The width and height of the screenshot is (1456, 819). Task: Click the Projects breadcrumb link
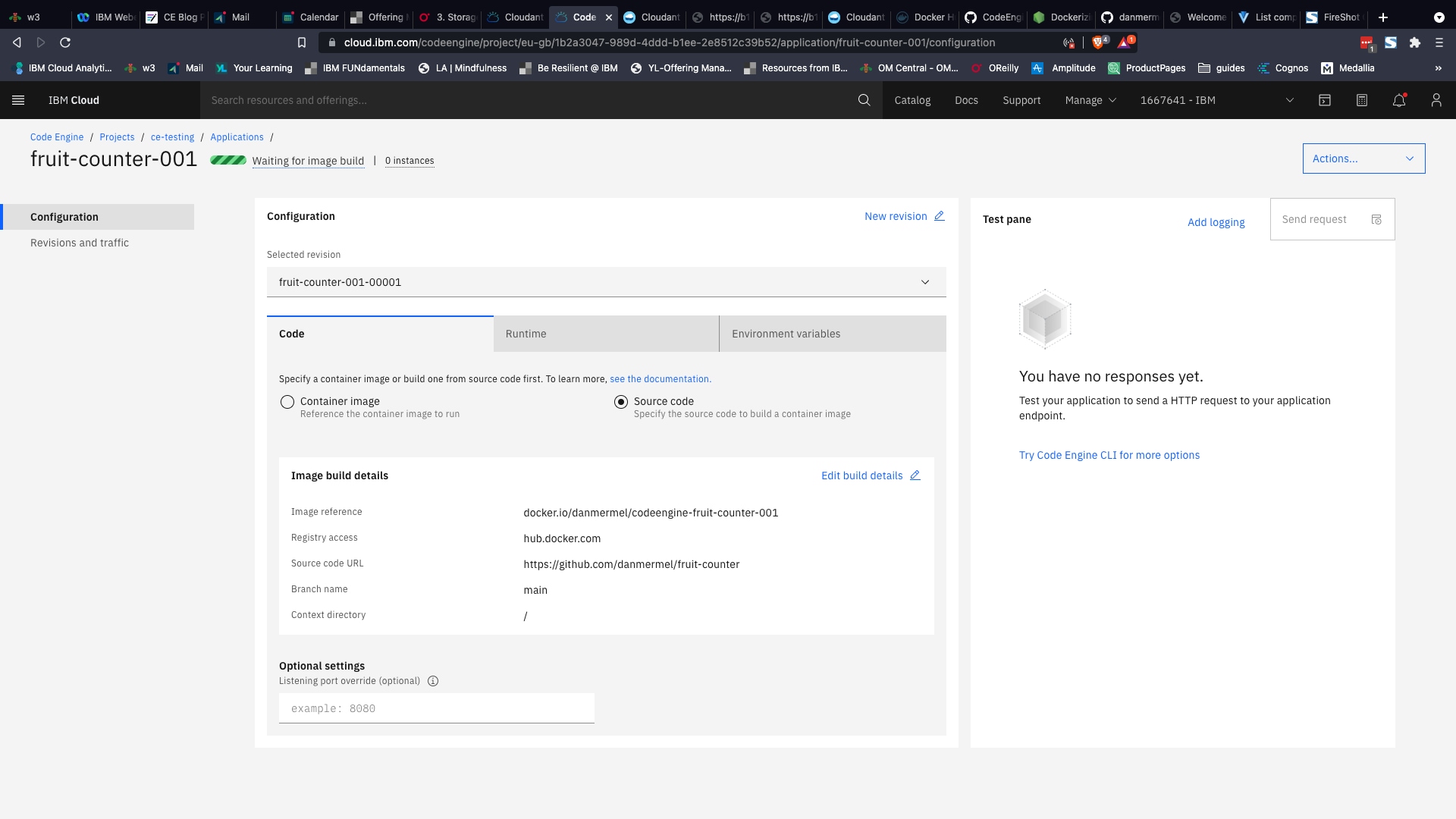117,137
